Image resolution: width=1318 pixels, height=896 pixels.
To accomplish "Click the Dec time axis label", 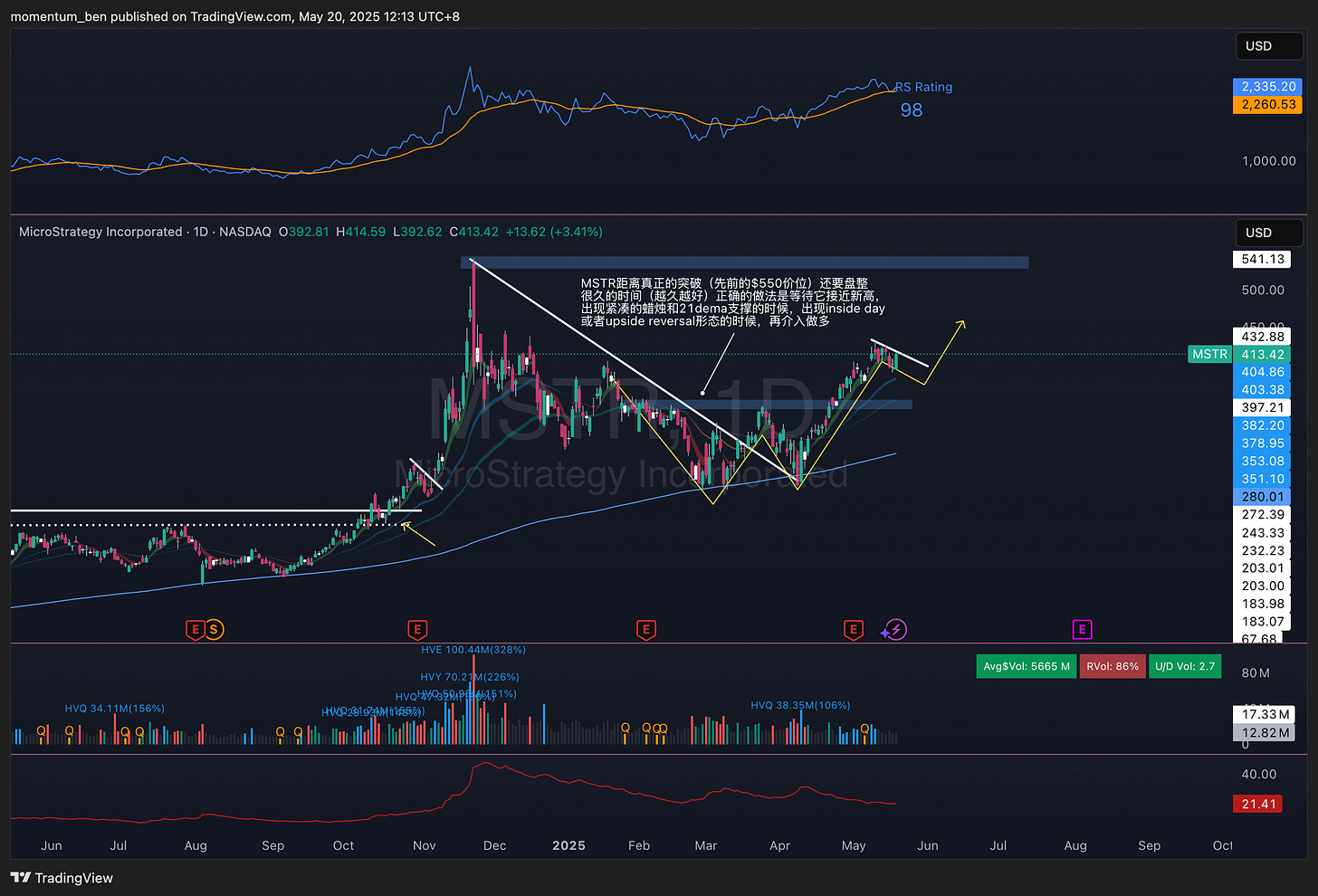I will pos(494,845).
